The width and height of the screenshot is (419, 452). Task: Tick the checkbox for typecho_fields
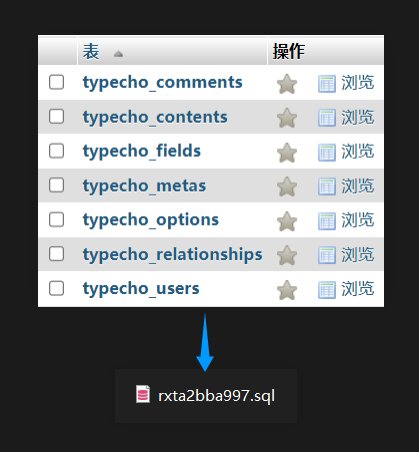click(x=56, y=151)
